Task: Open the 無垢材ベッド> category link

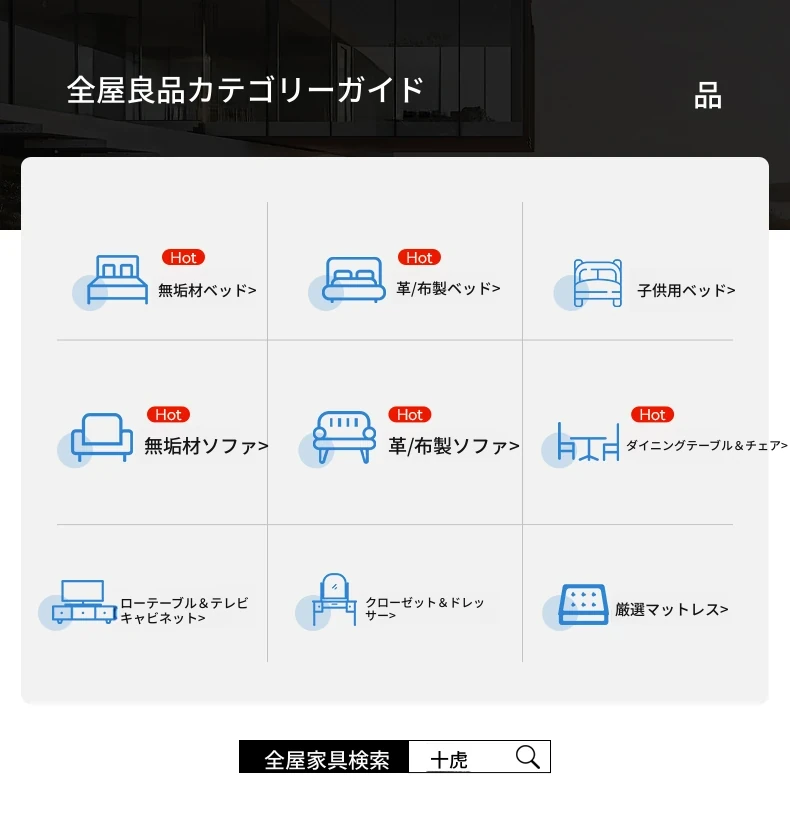Action: (x=207, y=291)
